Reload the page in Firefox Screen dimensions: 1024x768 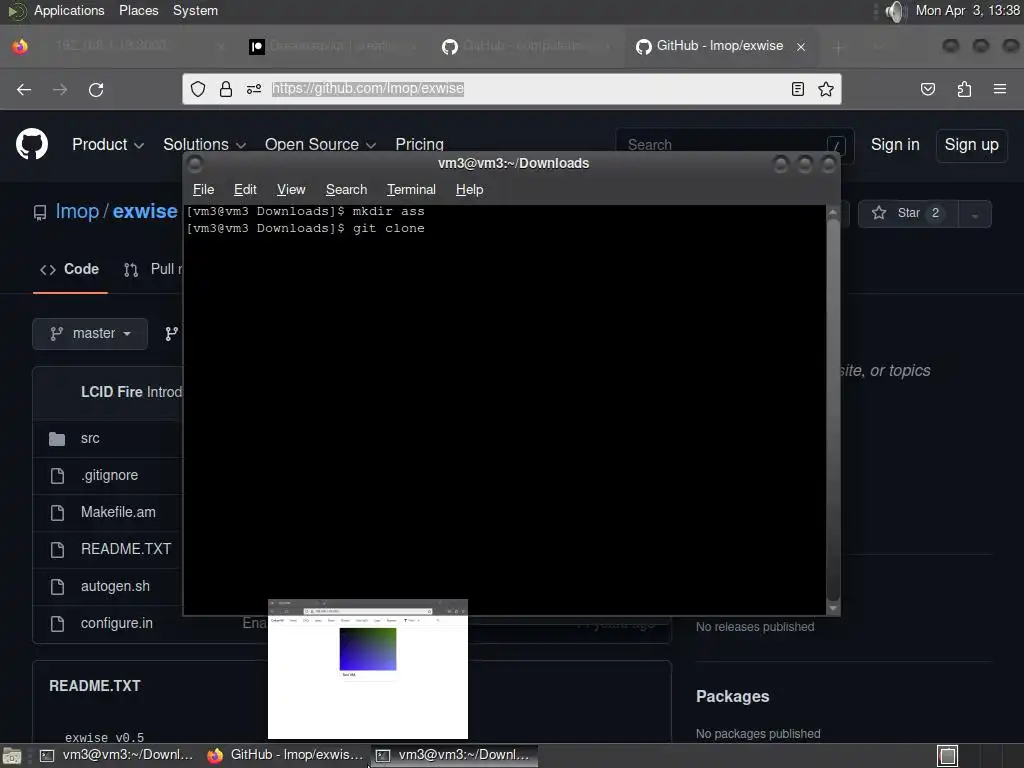(x=96, y=89)
